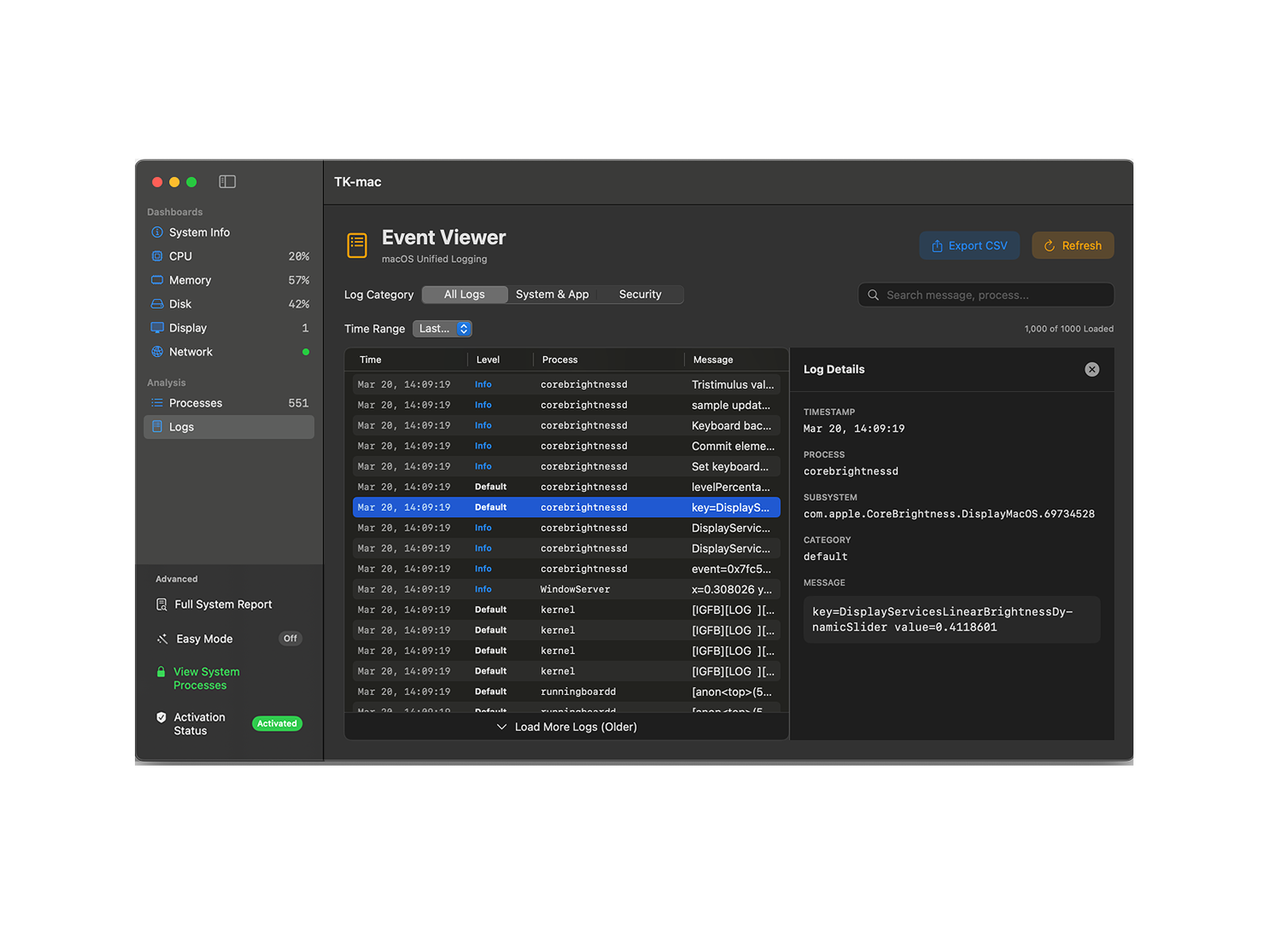Open the Logs document icon
This screenshot has height=952, width=1270.
click(157, 427)
